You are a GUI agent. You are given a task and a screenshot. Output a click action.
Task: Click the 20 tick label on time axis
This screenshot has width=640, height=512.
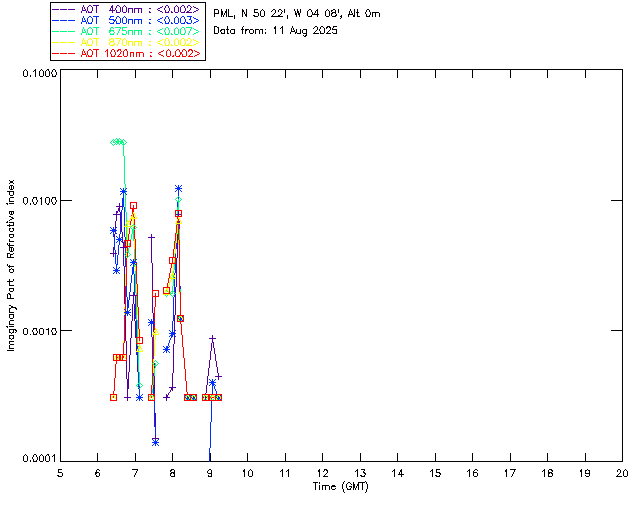[622, 473]
